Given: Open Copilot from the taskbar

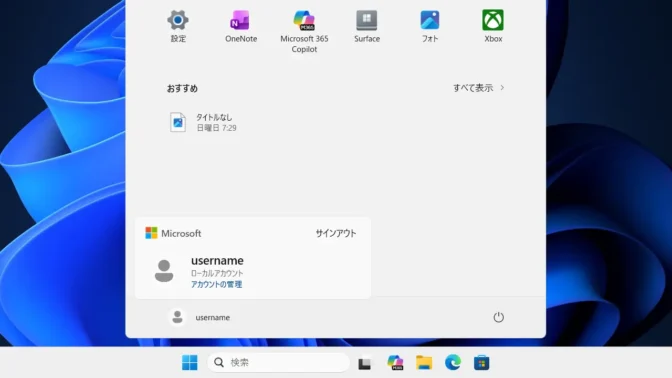Looking at the screenshot, I should 395,363.
